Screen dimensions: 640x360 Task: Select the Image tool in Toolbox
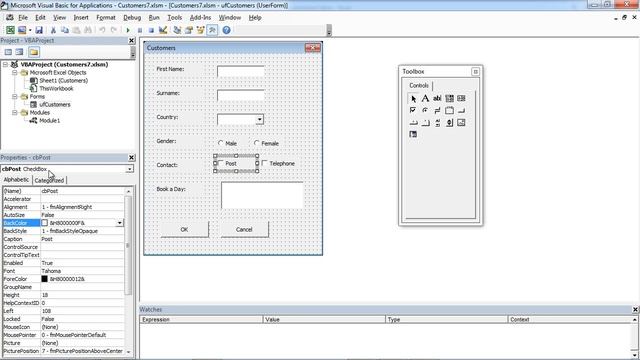coord(461,122)
